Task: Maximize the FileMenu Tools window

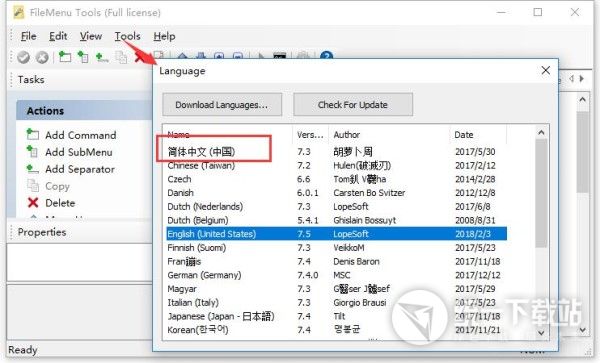Action: click(x=538, y=12)
